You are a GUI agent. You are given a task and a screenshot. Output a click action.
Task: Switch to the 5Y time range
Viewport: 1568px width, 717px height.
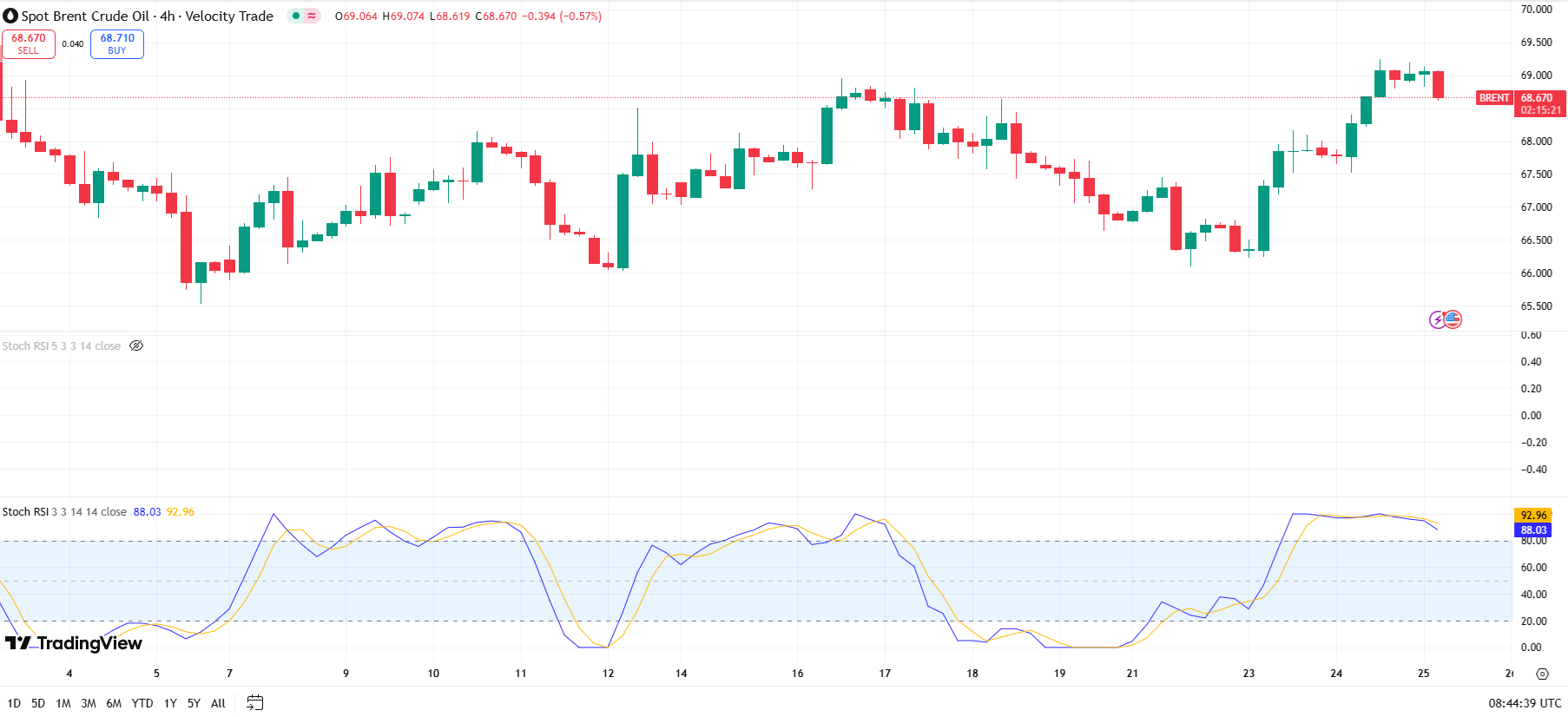pyautogui.click(x=194, y=703)
